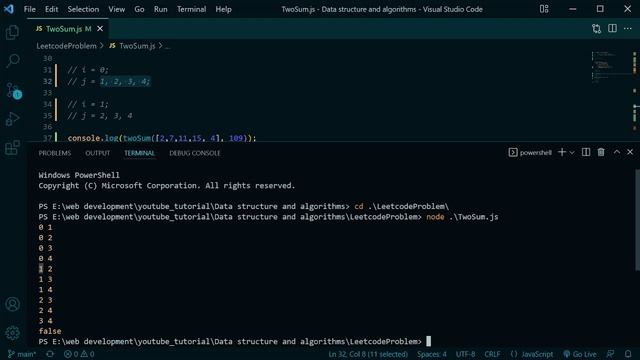Click line number 32 in gutter
Viewport: 640px width, 360px height.
47,81
